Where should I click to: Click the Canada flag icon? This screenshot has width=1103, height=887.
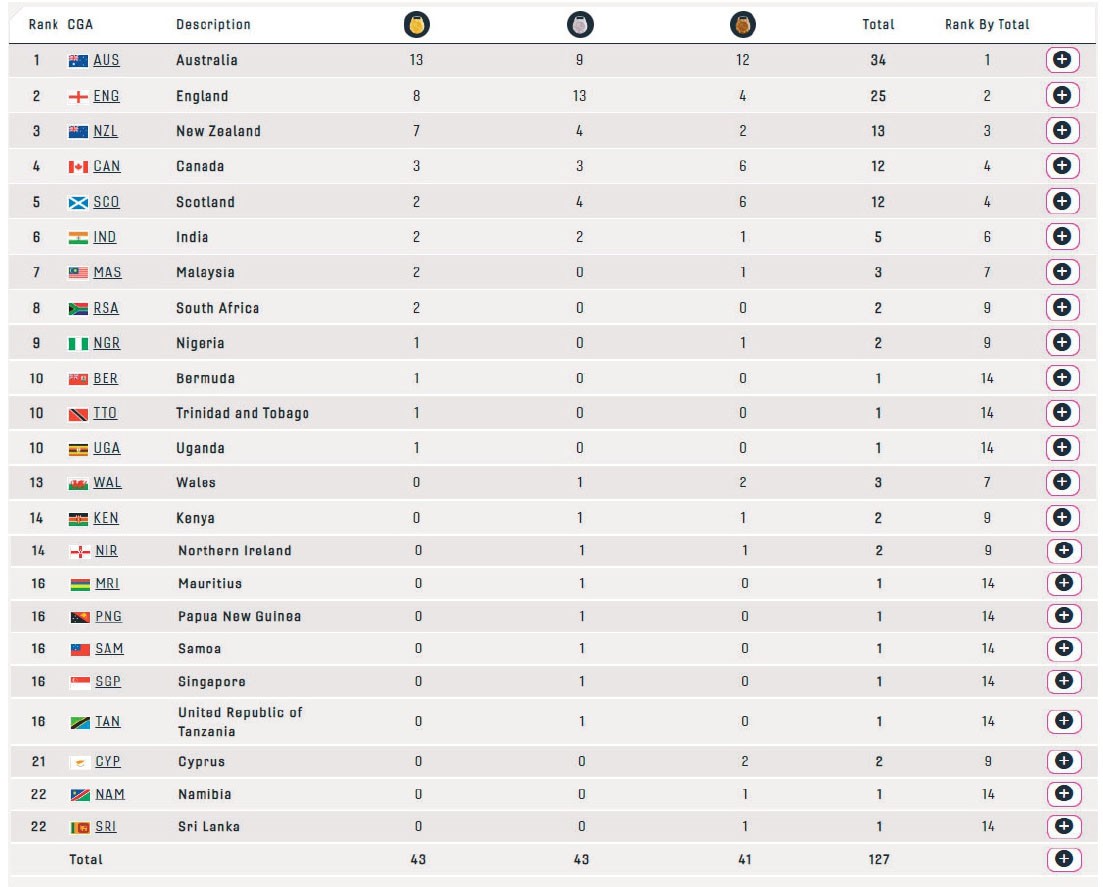pos(79,167)
